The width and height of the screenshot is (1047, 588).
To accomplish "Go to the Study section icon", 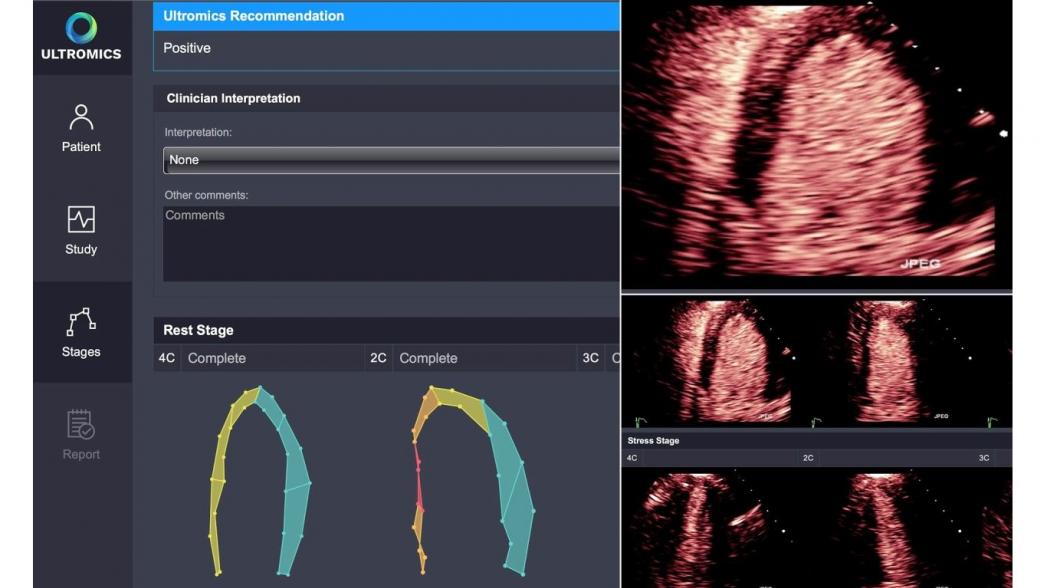I will point(81,230).
